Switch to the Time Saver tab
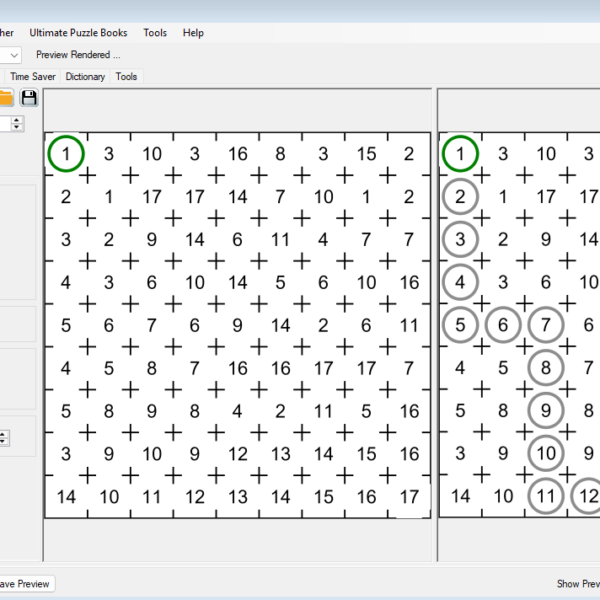The height and width of the screenshot is (600, 600). (x=34, y=76)
